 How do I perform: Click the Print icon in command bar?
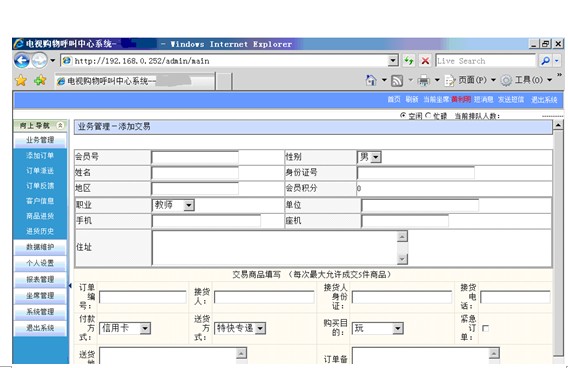423,80
